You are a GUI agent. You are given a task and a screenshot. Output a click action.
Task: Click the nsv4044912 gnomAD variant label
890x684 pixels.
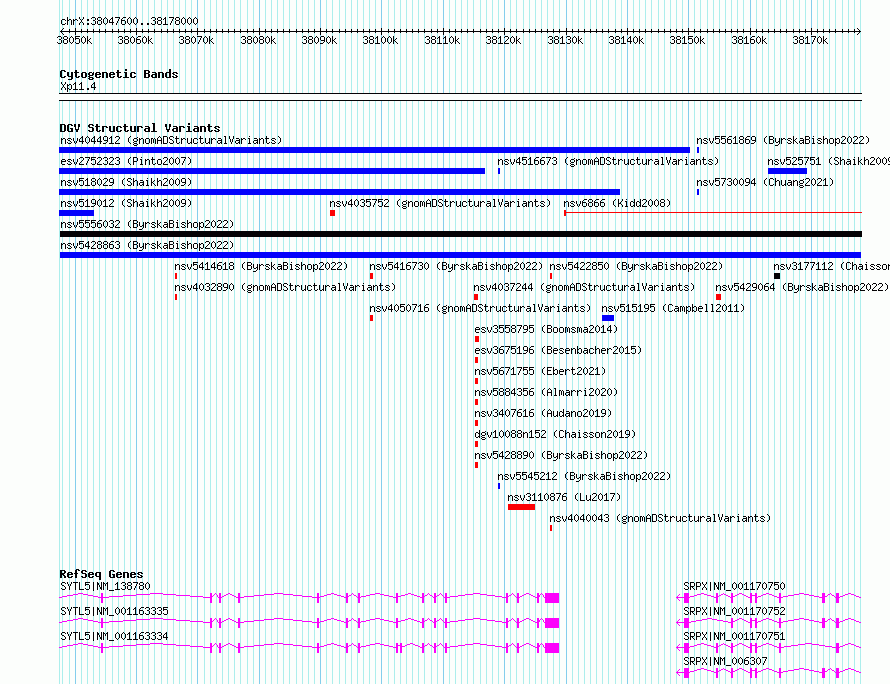[171, 140]
